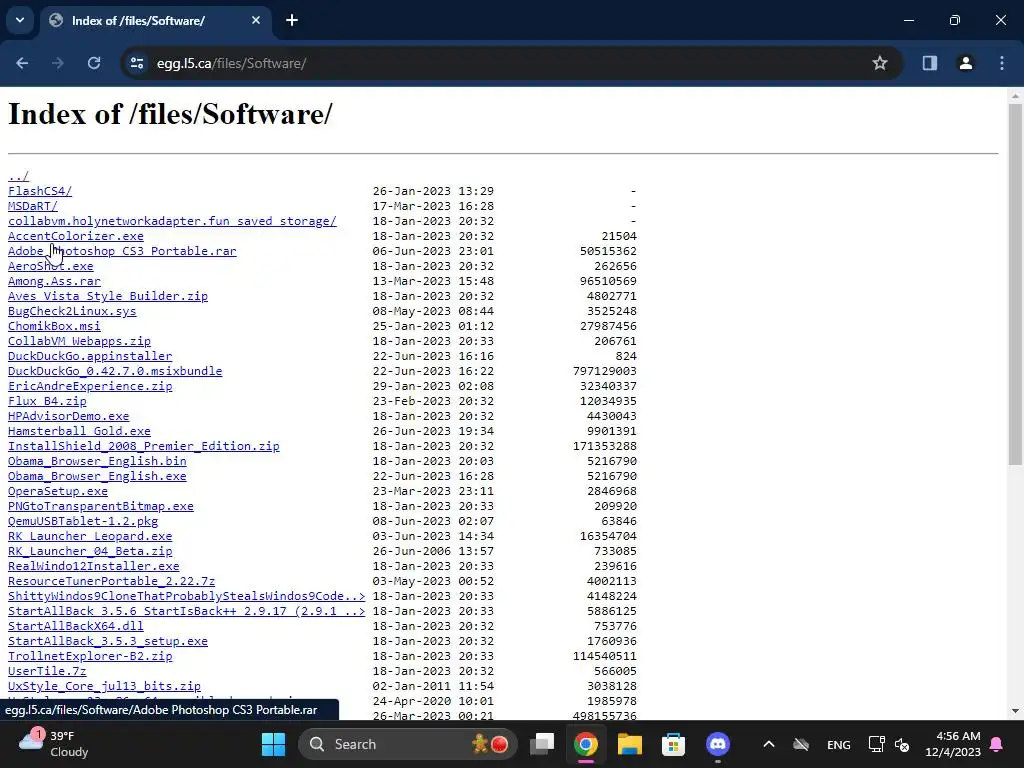
Task: Go back to the previous page
Action: [22, 63]
